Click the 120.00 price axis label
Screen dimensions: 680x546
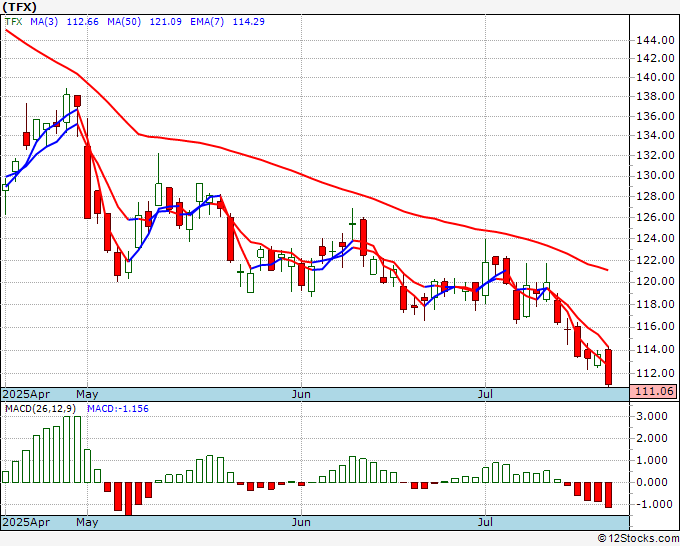coord(655,281)
